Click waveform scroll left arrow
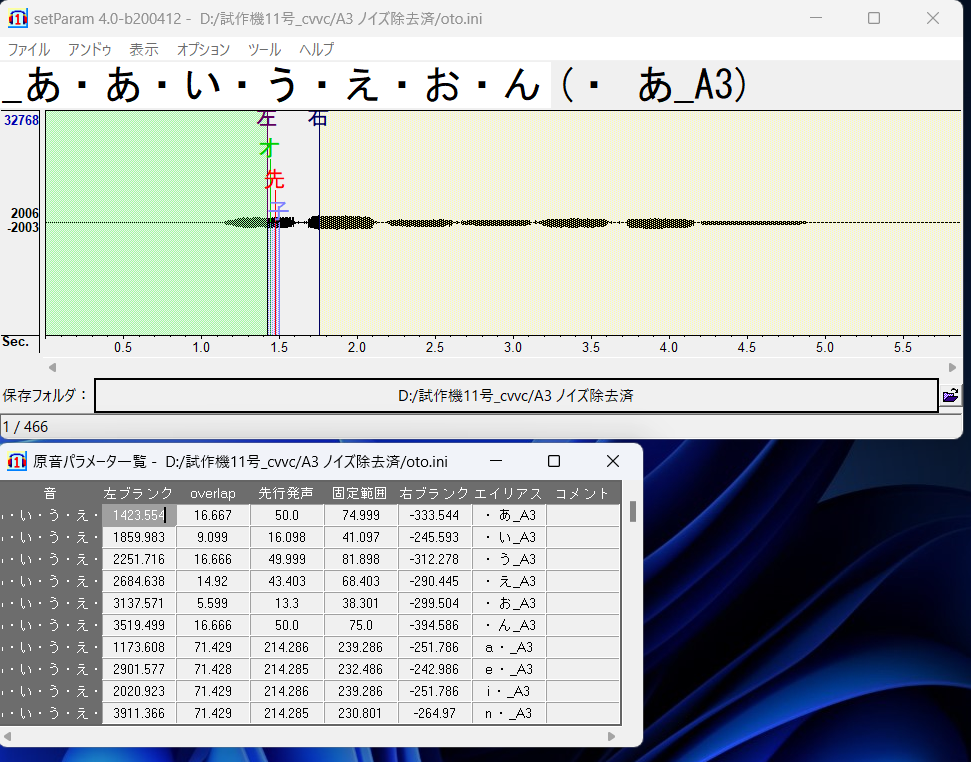The image size is (971, 762). click(x=53, y=367)
